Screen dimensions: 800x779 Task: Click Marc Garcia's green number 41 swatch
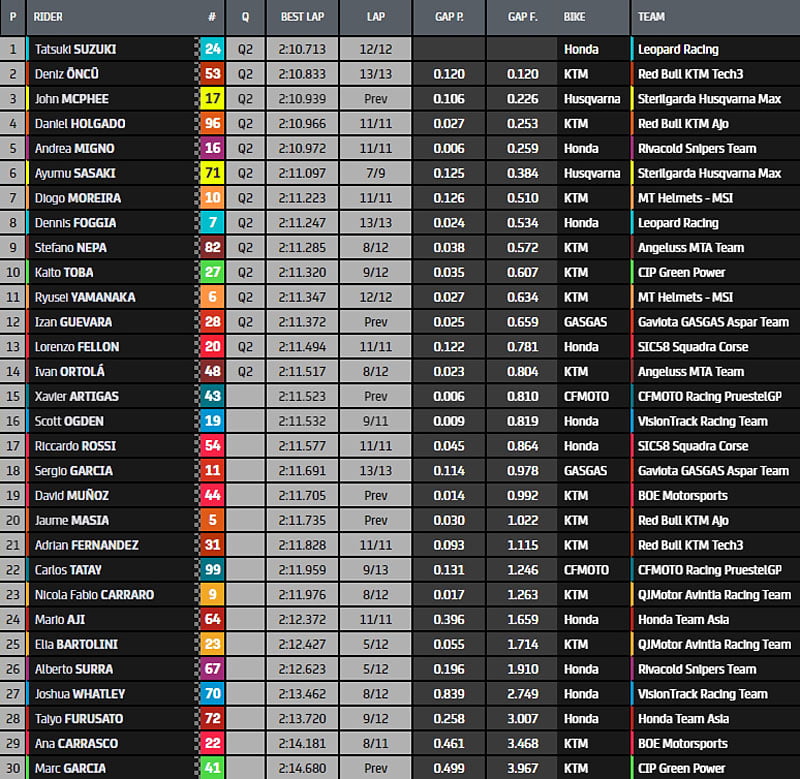pyautogui.click(x=212, y=768)
